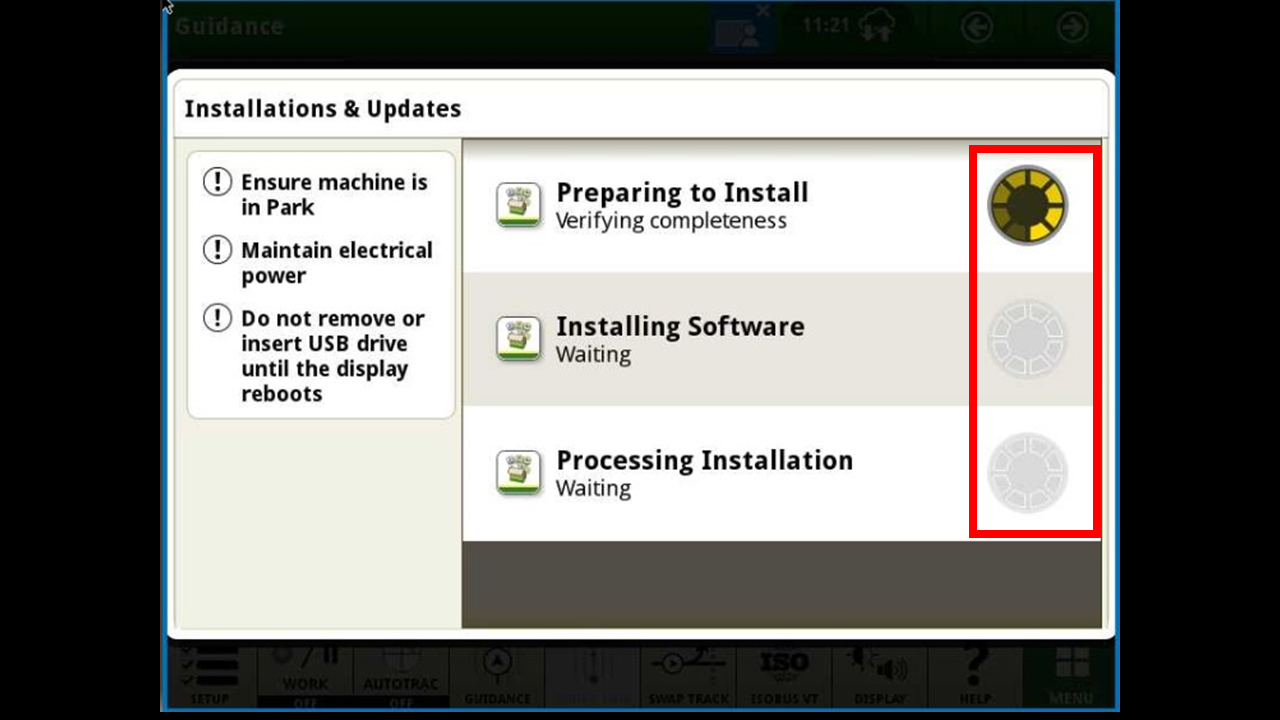Open the ISOBUS VT shortcut

784,677
